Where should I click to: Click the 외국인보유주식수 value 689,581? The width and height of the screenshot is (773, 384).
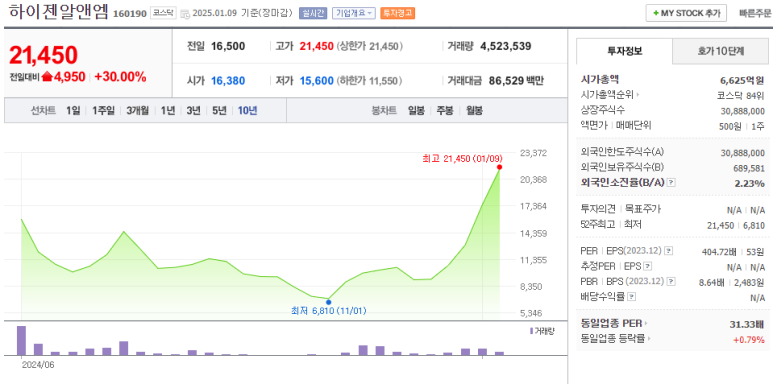click(748, 168)
